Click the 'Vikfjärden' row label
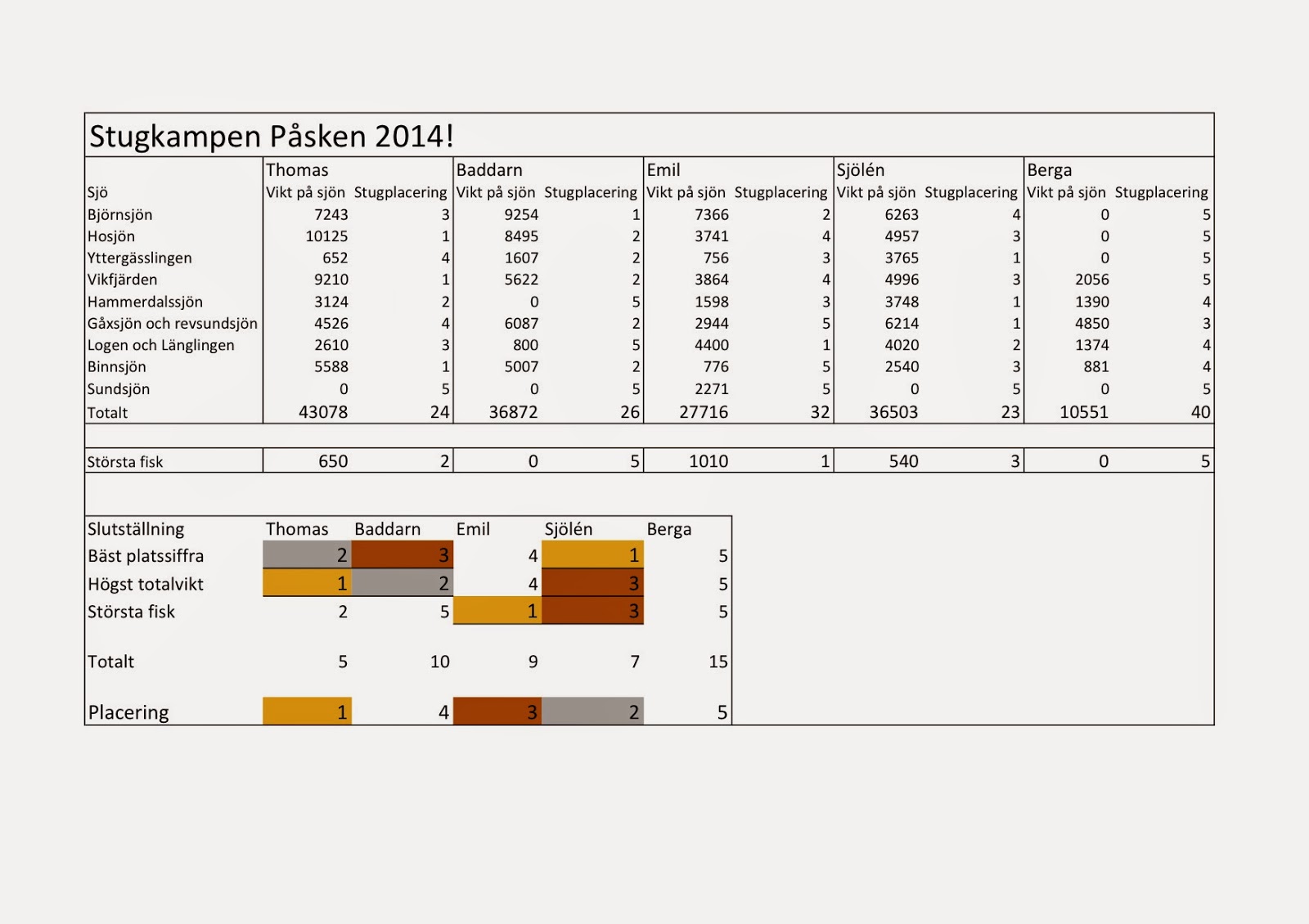Viewport: 1309px width, 924px height. (x=123, y=280)
